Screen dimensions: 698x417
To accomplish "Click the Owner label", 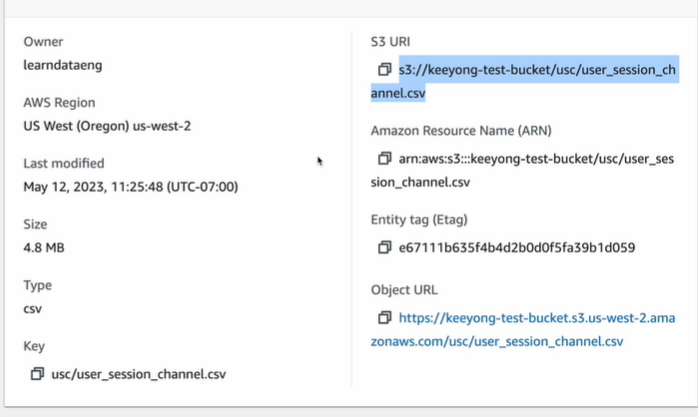I will tap(43, 42).
